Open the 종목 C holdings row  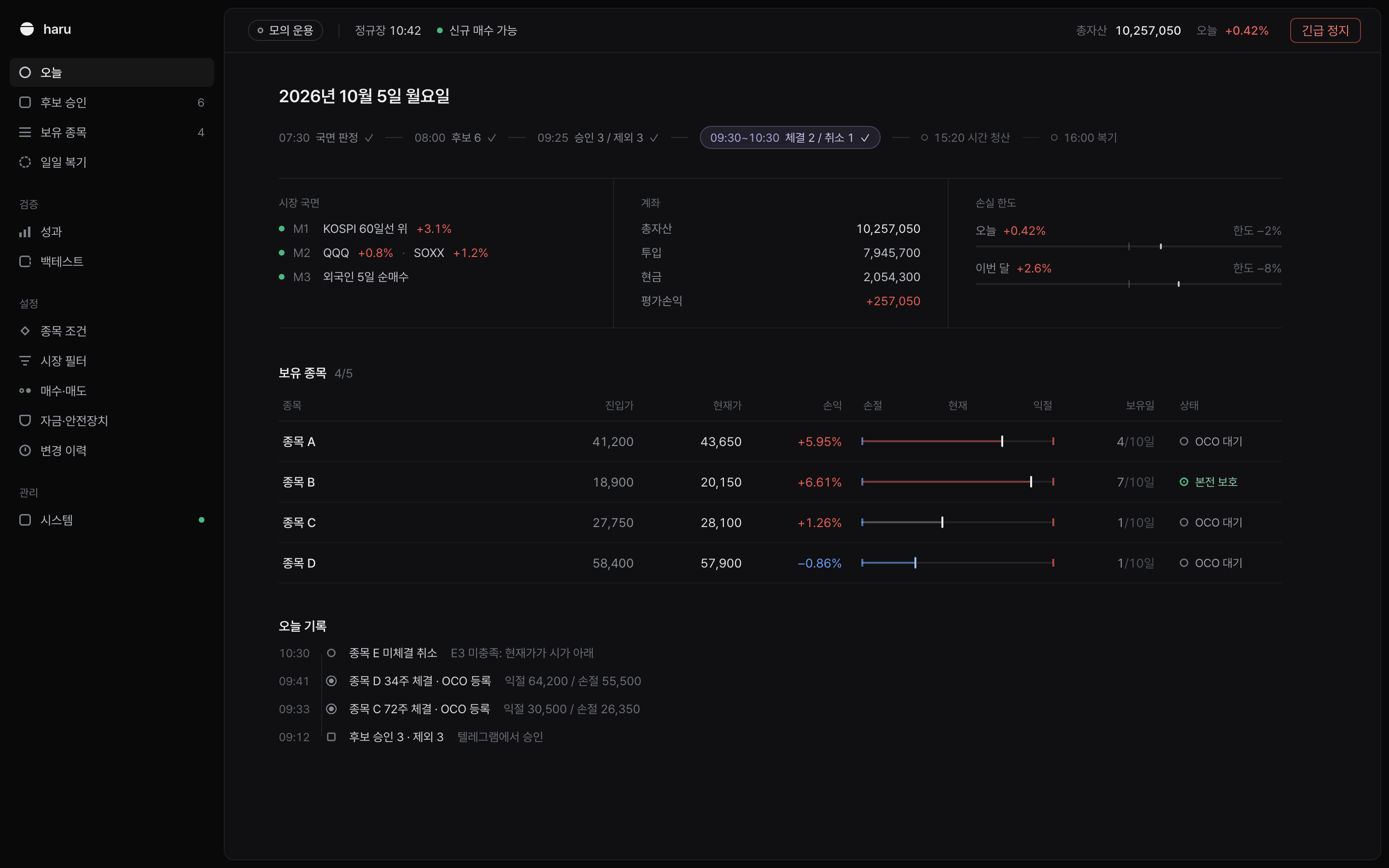tap(780, 523)
